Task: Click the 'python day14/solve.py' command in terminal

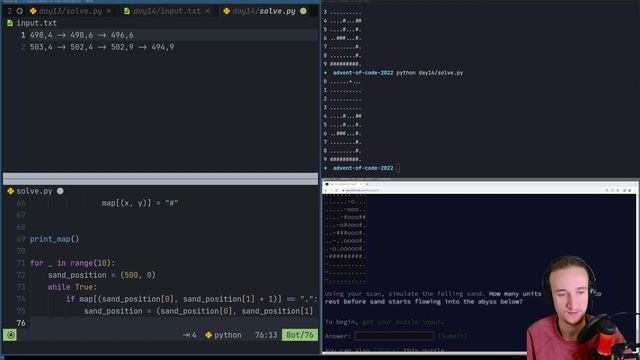Action: pos(429,73)
